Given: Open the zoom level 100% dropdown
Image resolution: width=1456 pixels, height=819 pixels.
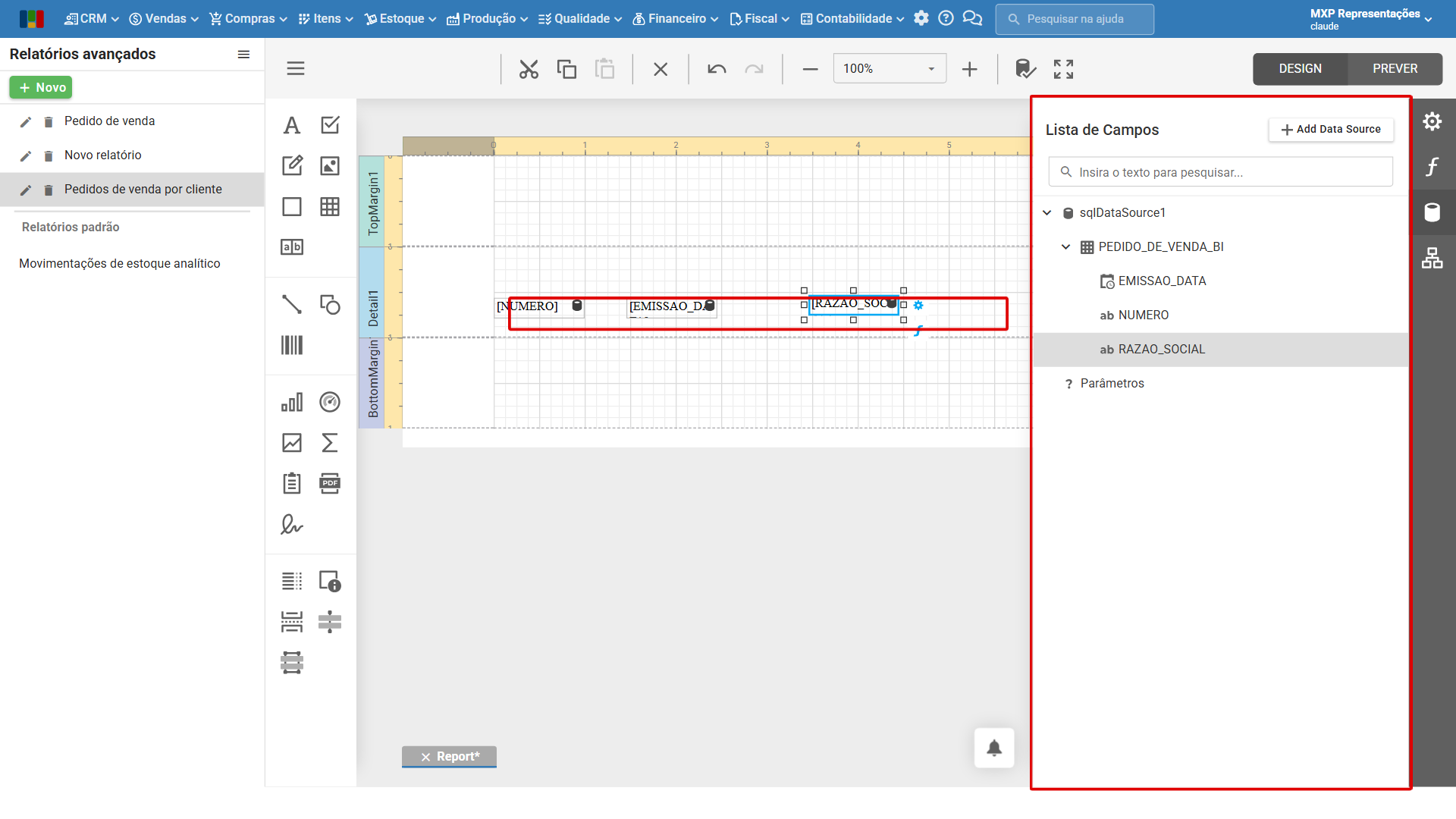Looking at the screenshot, I should (x=890, y=68).
